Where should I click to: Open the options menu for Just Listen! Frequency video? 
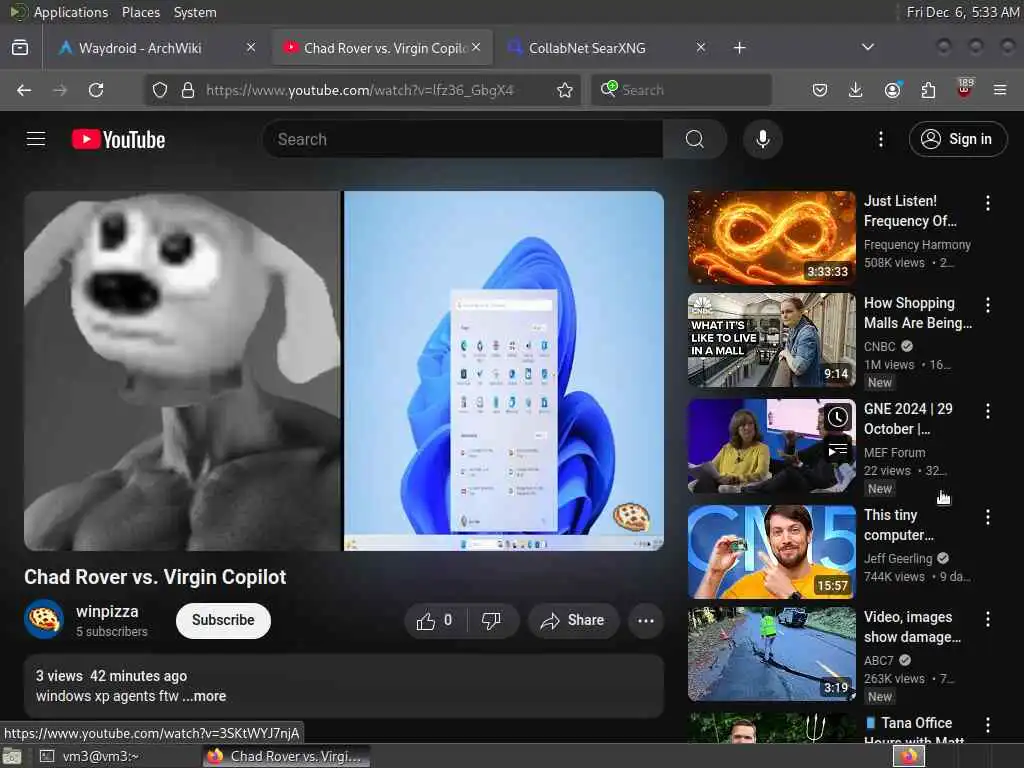987,203
